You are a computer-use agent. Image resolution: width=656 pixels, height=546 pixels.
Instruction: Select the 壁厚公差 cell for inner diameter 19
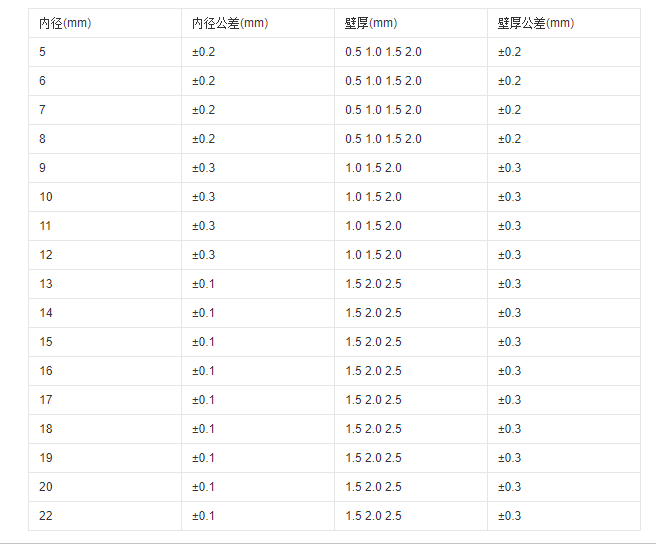[x=509, y=458]
